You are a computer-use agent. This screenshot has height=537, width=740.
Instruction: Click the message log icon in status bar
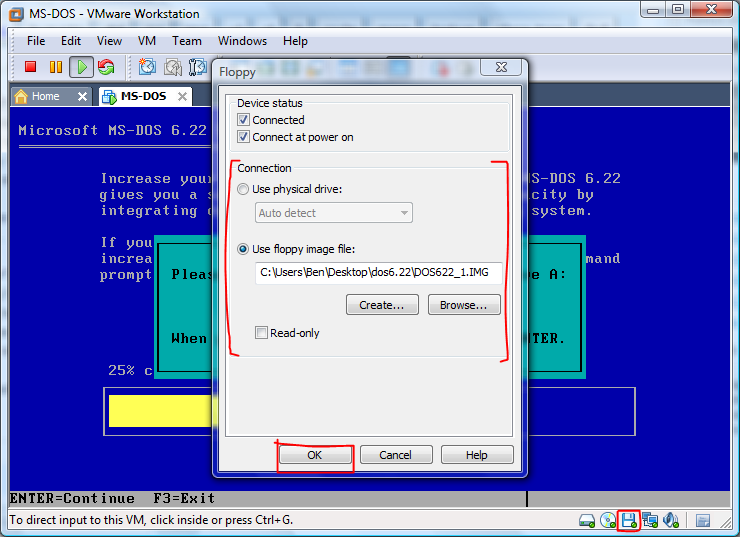703,521
